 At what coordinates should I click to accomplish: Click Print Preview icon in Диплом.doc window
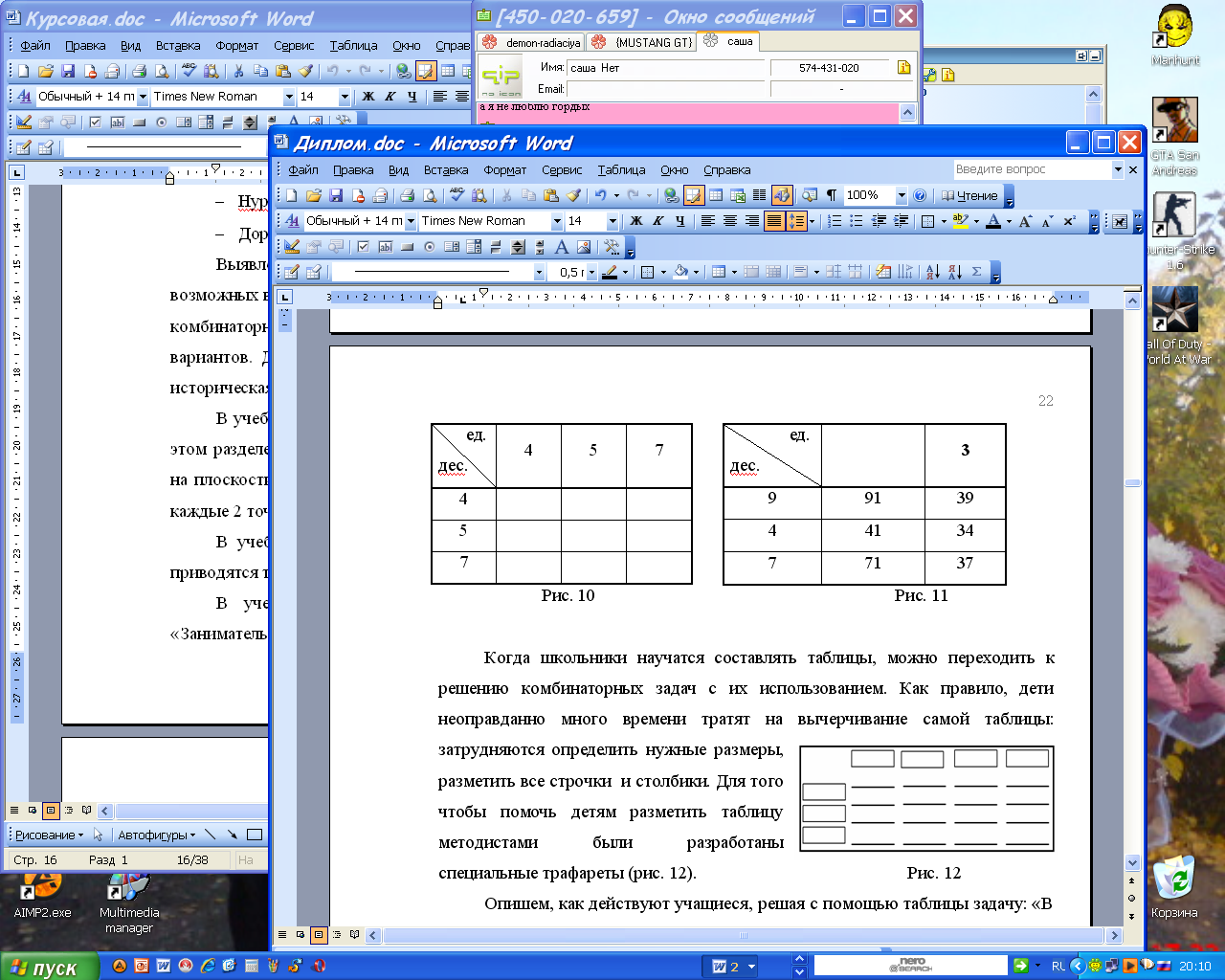(430, 195)
